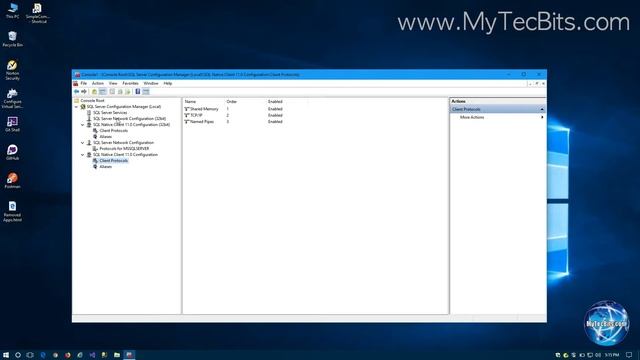Image resolution: width=640 pixels, height=360 pixels.
Task: Select SQL Server Network Configuration (non-32bit) node
Action: [x=123, y=143]
